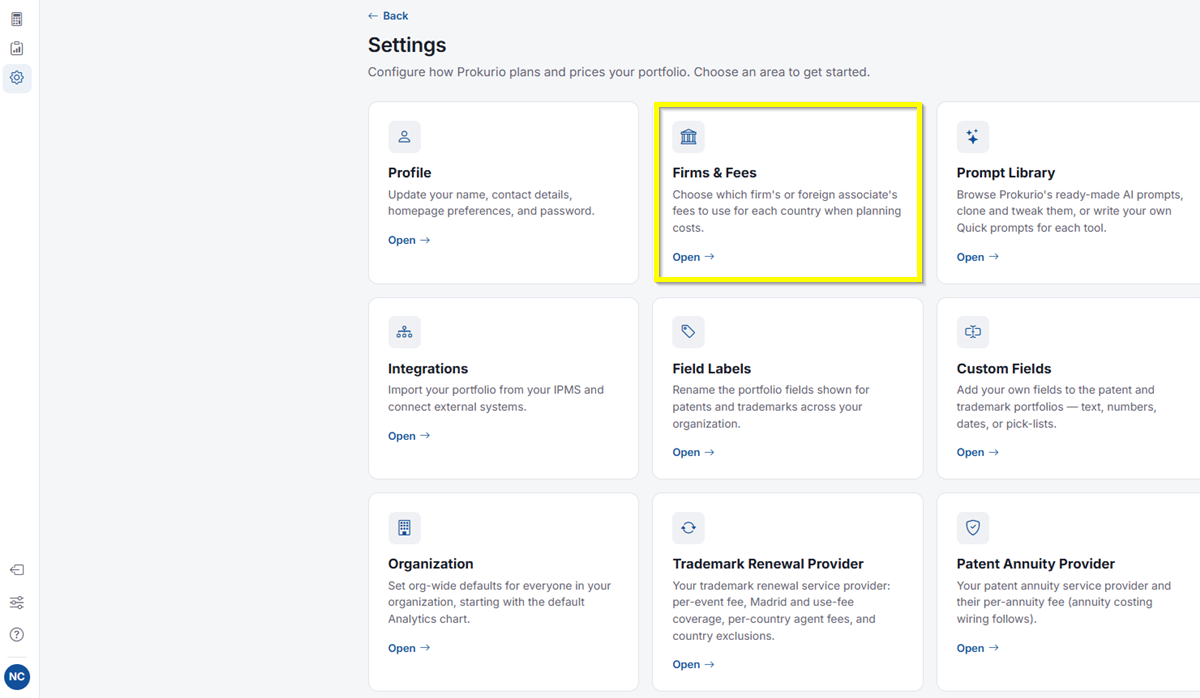
Task: Open the Custom Fields settings link
Action: coord(977,452)
